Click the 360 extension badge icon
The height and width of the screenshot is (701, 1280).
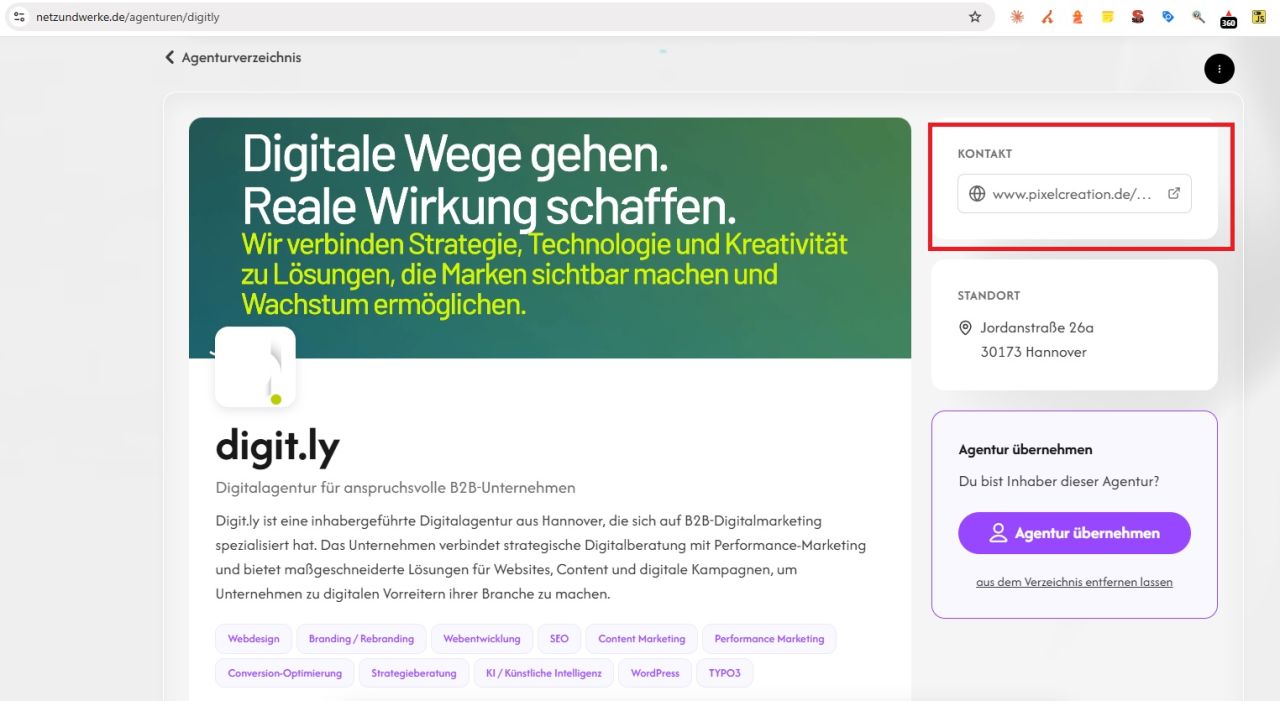1228,18
